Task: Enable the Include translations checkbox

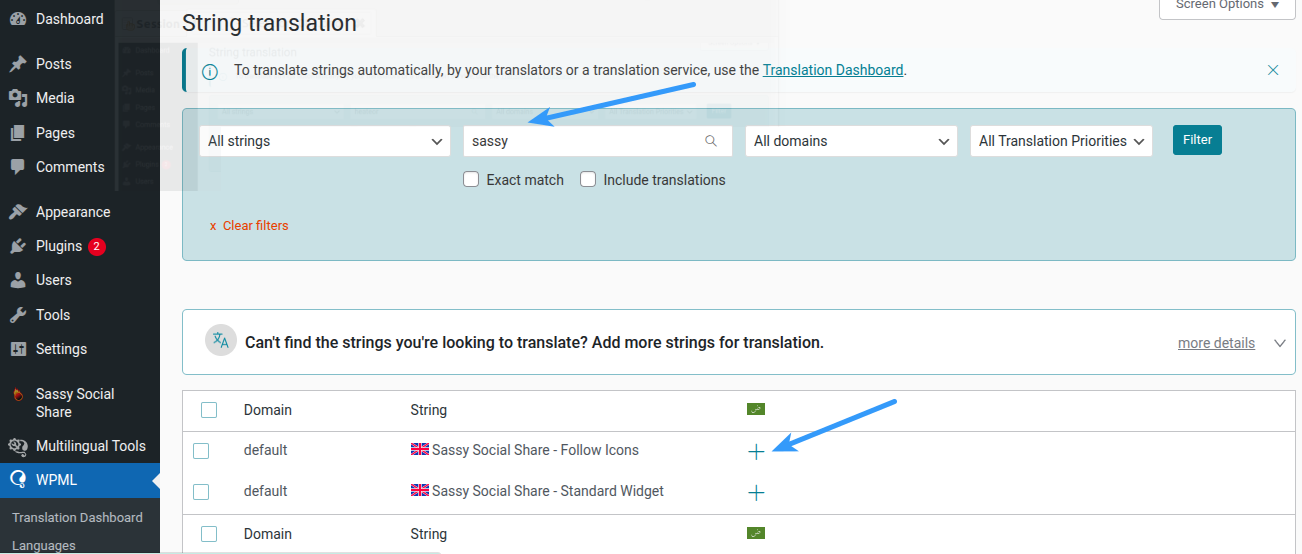Action: click(588, 180)
